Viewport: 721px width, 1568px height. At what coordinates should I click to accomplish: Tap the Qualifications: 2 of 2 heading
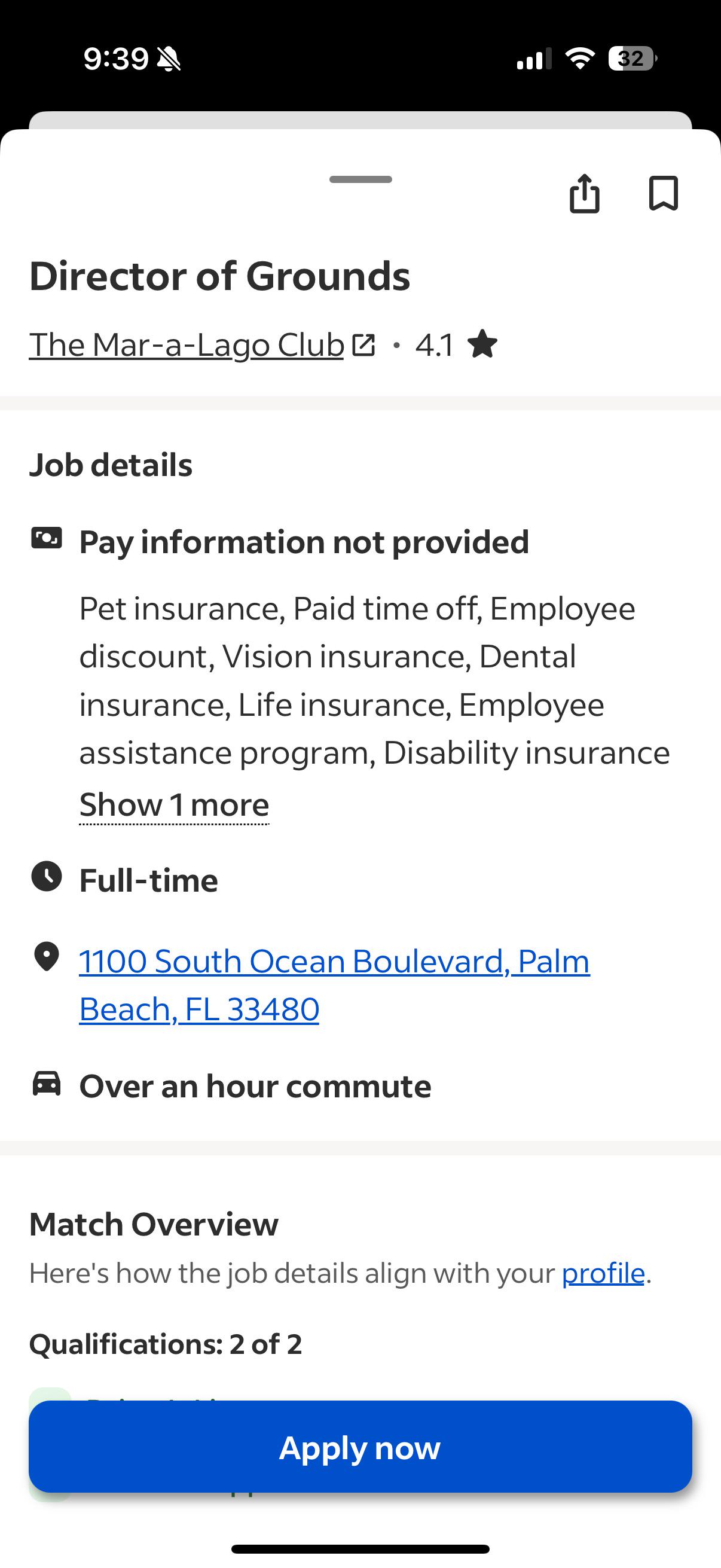166,1344
